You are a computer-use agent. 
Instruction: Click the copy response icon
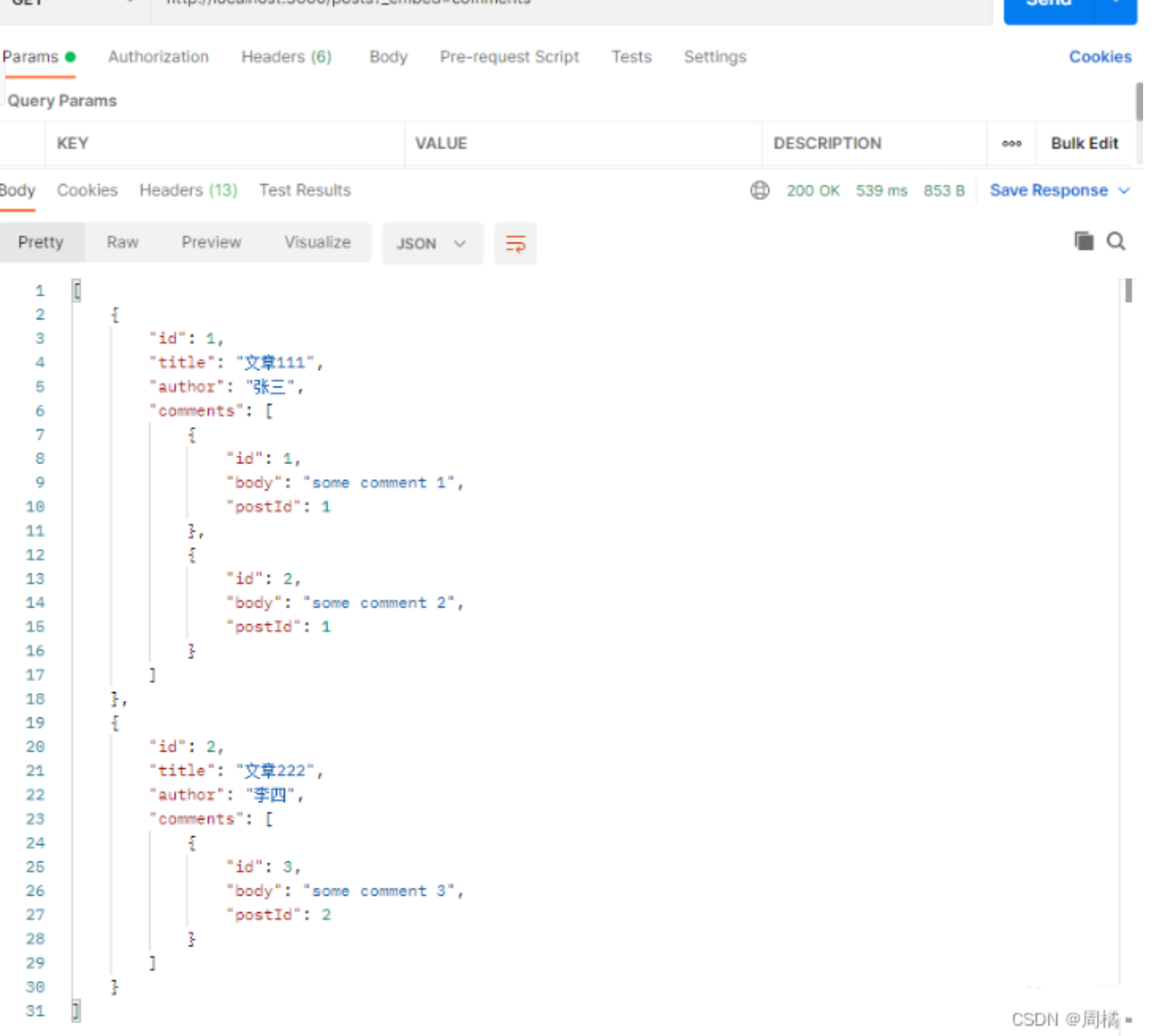click(1083, 241)
